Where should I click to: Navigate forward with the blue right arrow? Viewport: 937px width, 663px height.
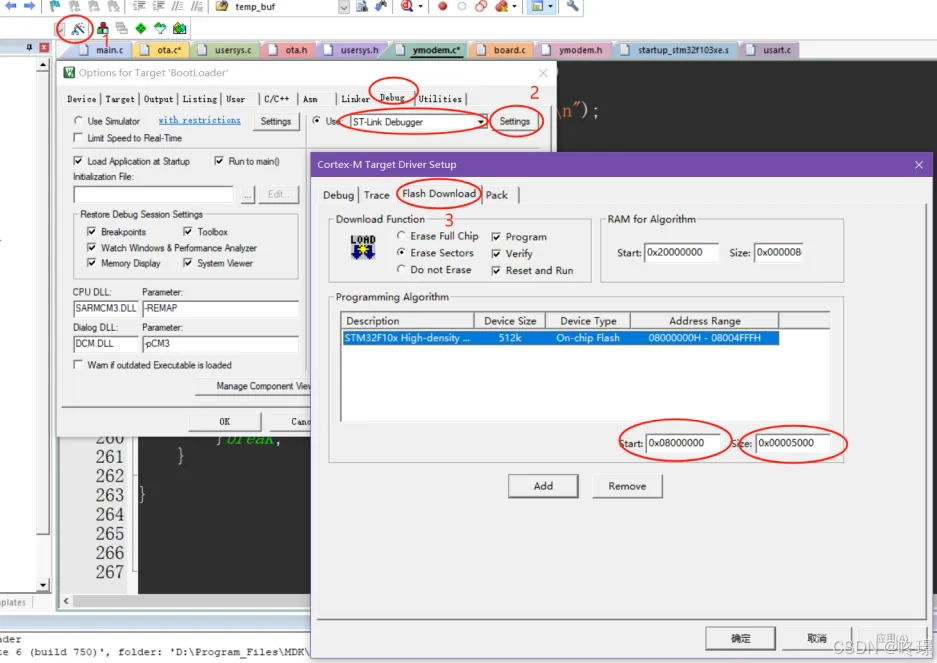29,6
